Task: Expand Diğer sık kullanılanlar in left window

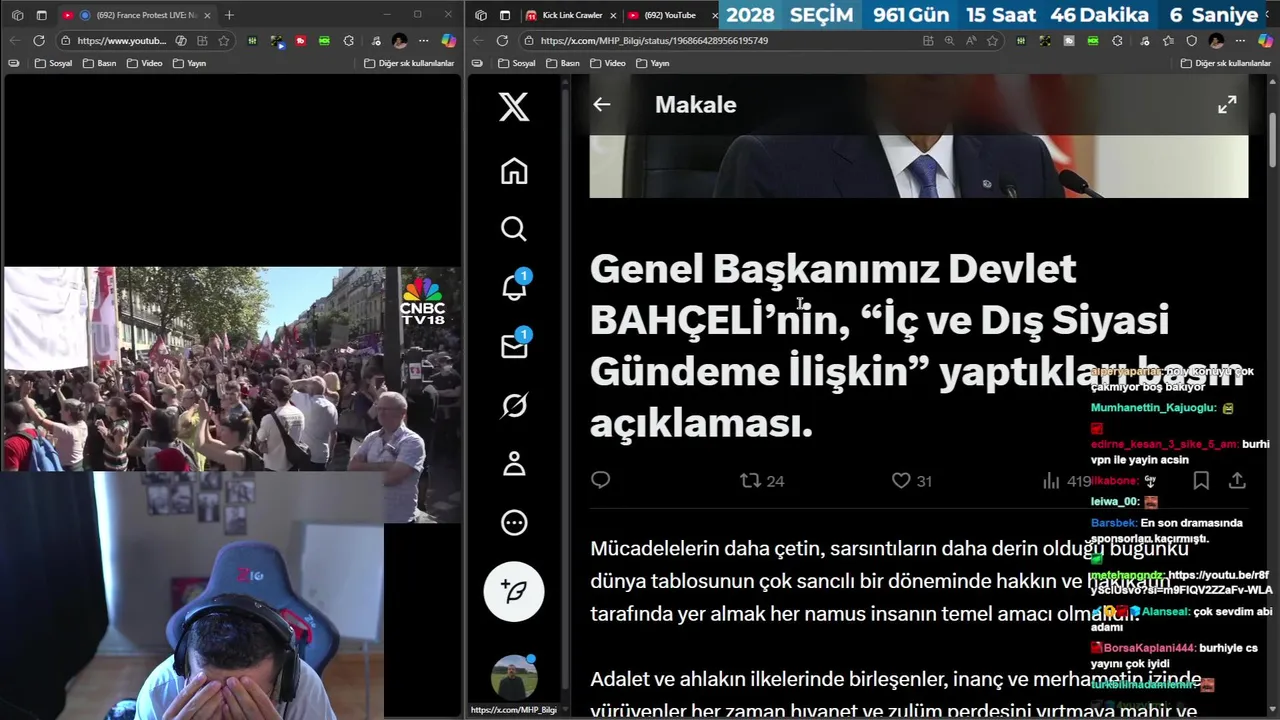Action: [409, 63]
